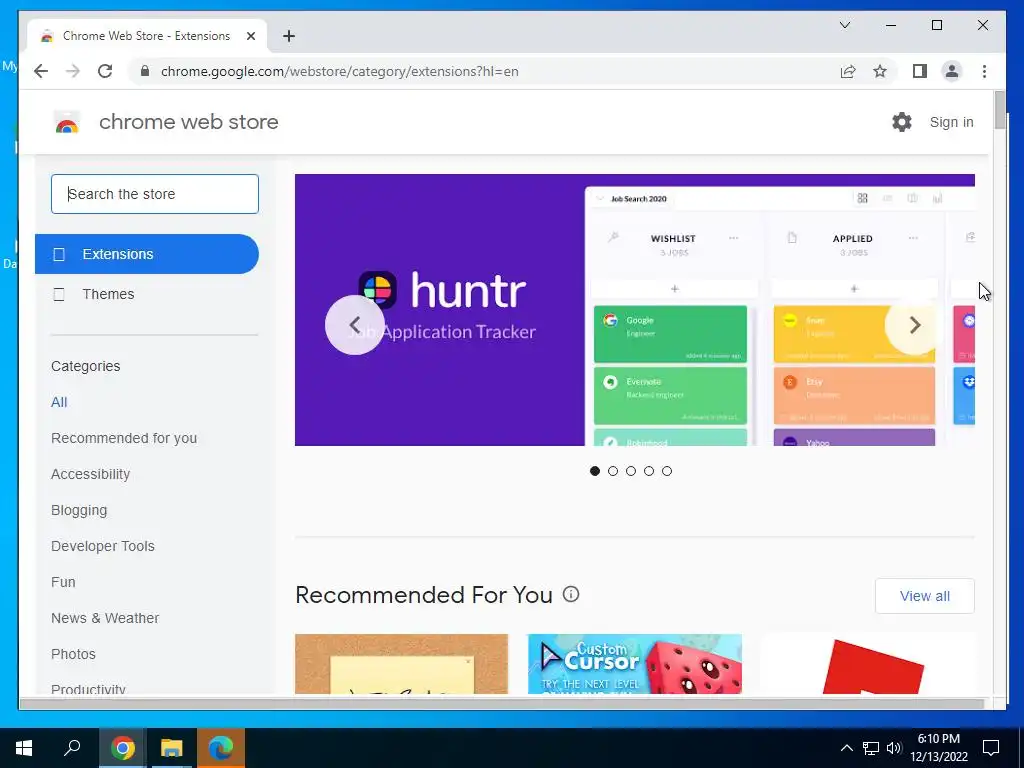1024x768 pixels.
Task: Select the fourth carousel dot
Action: [x=648, y=471]
